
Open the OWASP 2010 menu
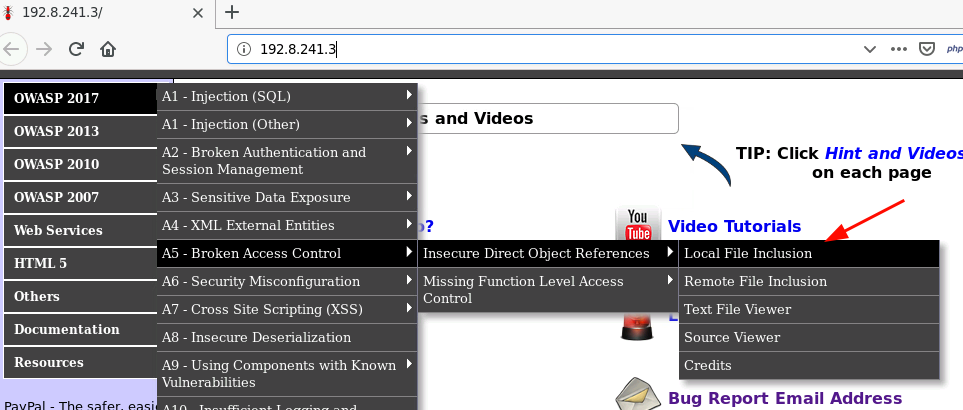tap(80, 164)
